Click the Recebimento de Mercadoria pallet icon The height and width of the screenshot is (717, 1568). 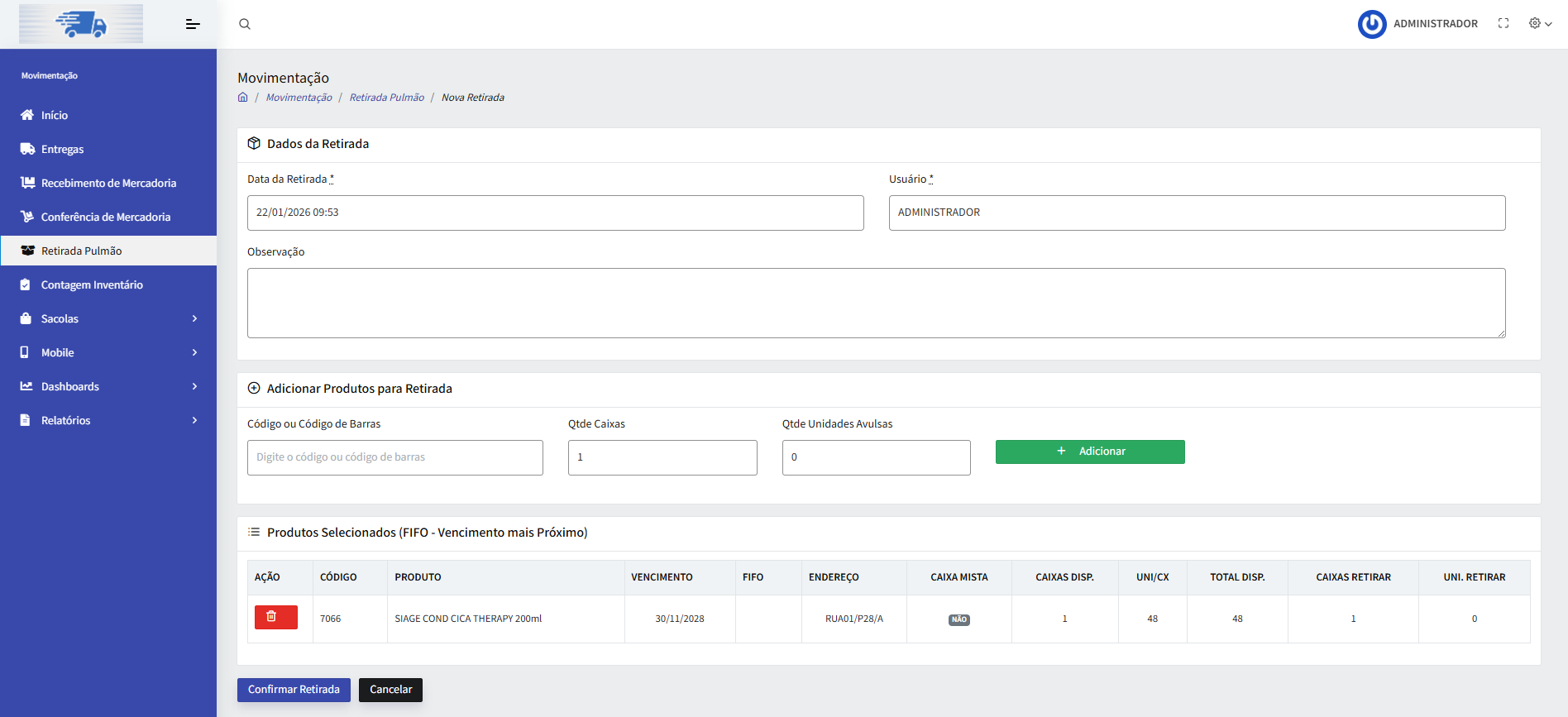(x=27, y=183)
